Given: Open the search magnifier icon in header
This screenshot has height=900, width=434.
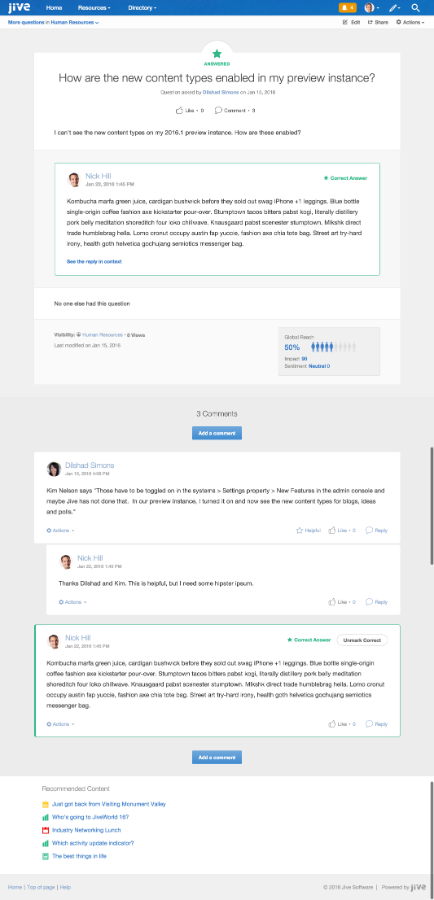Looking at the screenshot, I should [x=416, y=8].
